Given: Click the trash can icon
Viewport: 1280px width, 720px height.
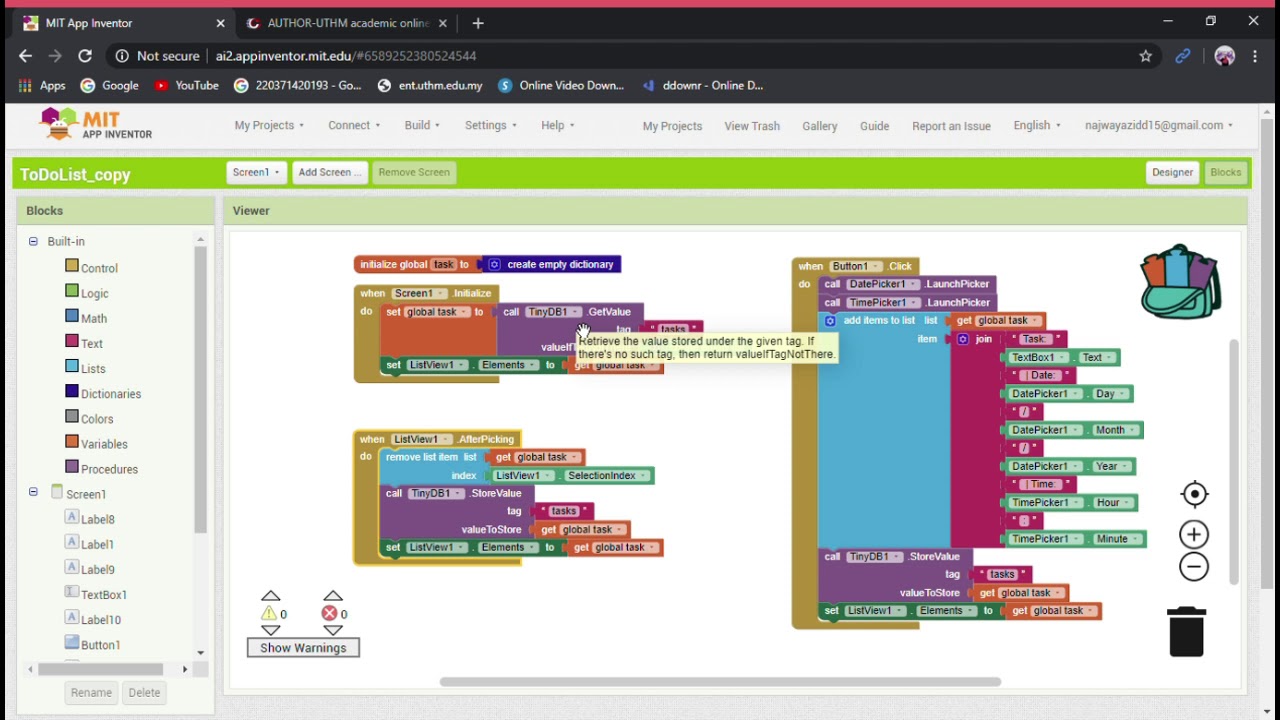Looking at the screenshot, I should click(1187, 631).
